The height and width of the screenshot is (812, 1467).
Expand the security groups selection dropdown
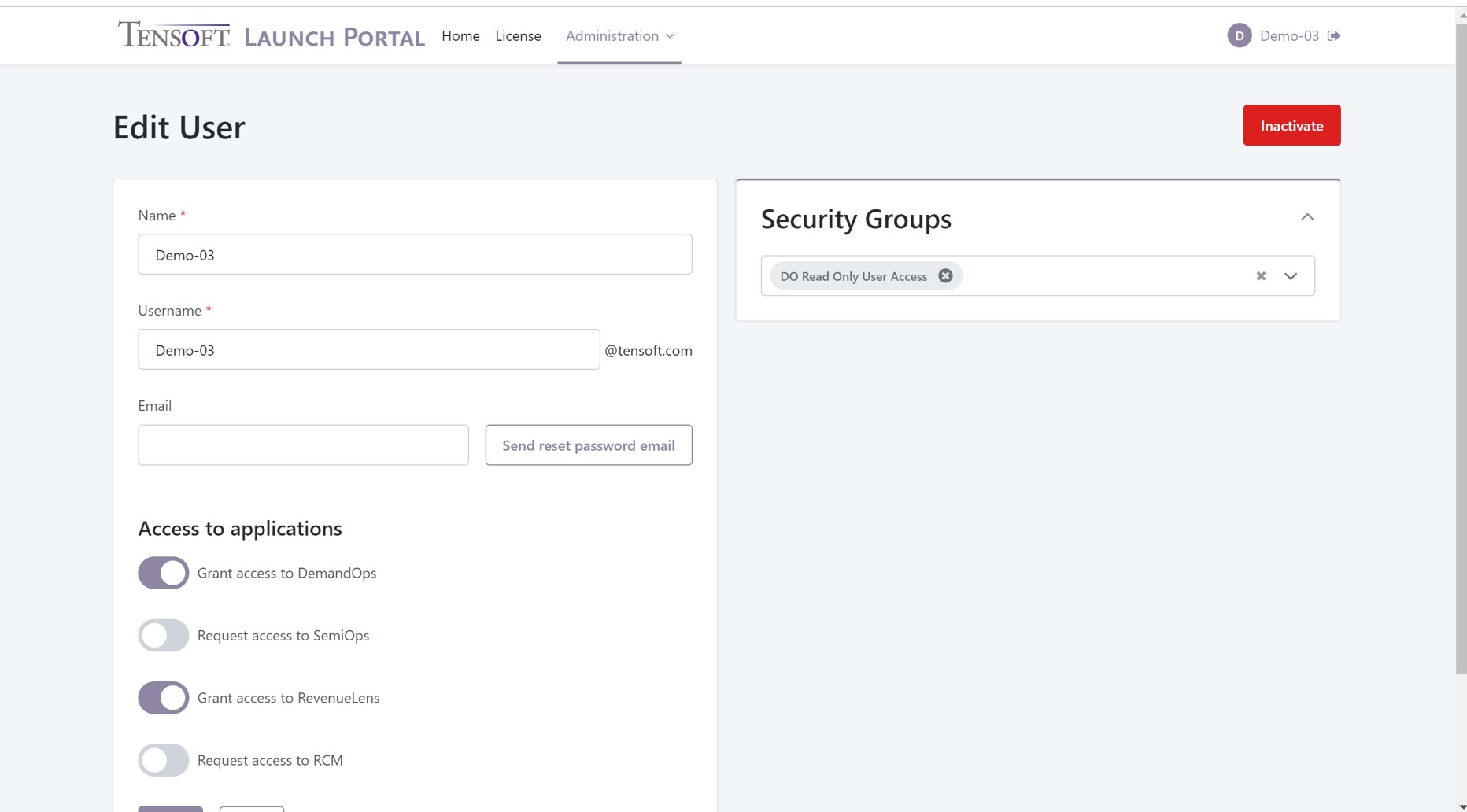[x=1291, y=276]
